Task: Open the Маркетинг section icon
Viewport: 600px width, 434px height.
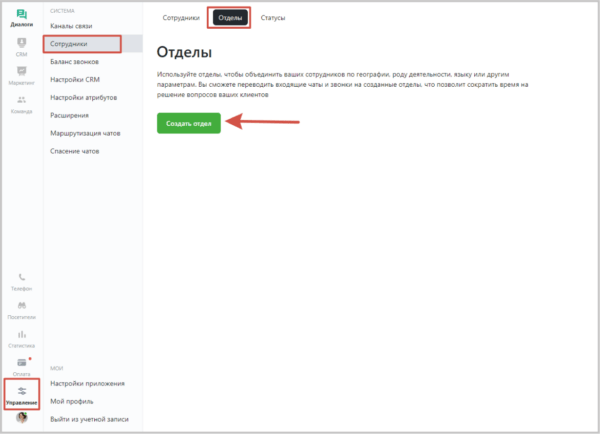Action: [x=21, y=71]
